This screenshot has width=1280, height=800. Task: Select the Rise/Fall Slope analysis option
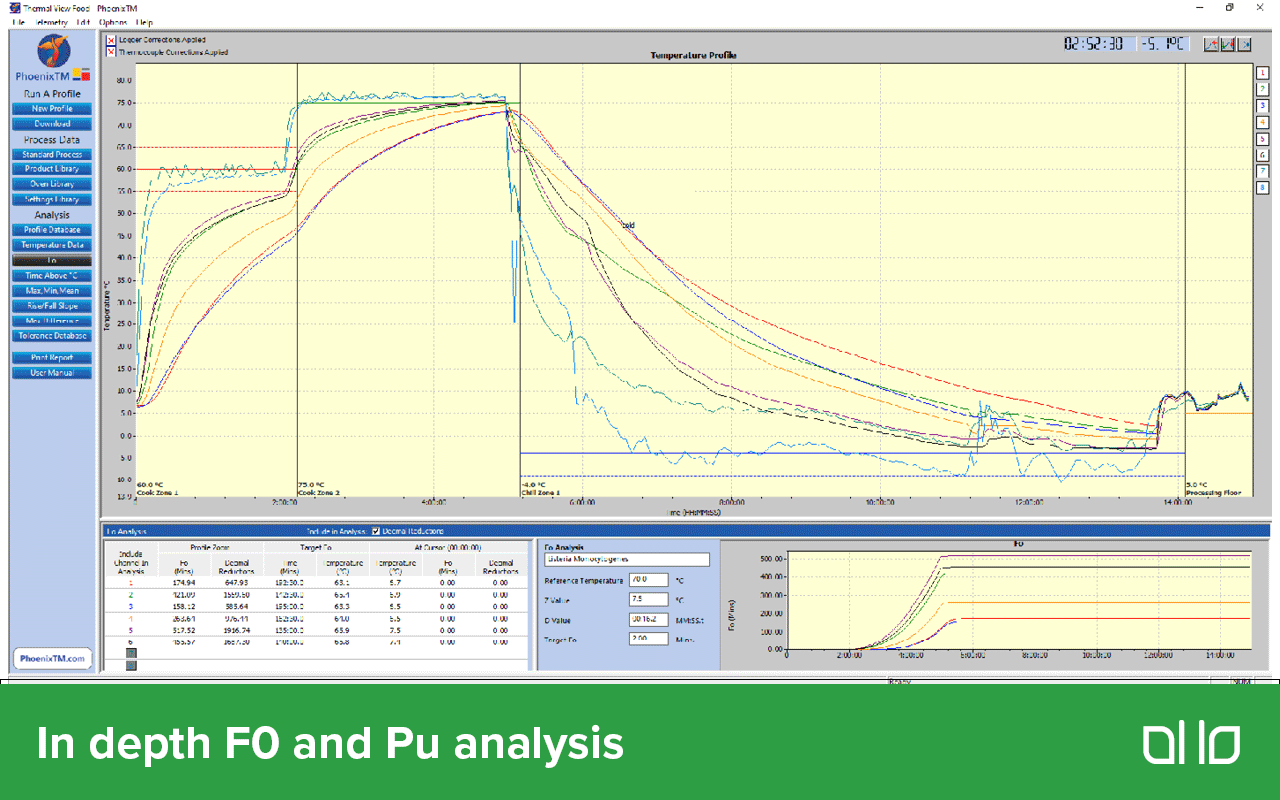click(x=52, y=305)
